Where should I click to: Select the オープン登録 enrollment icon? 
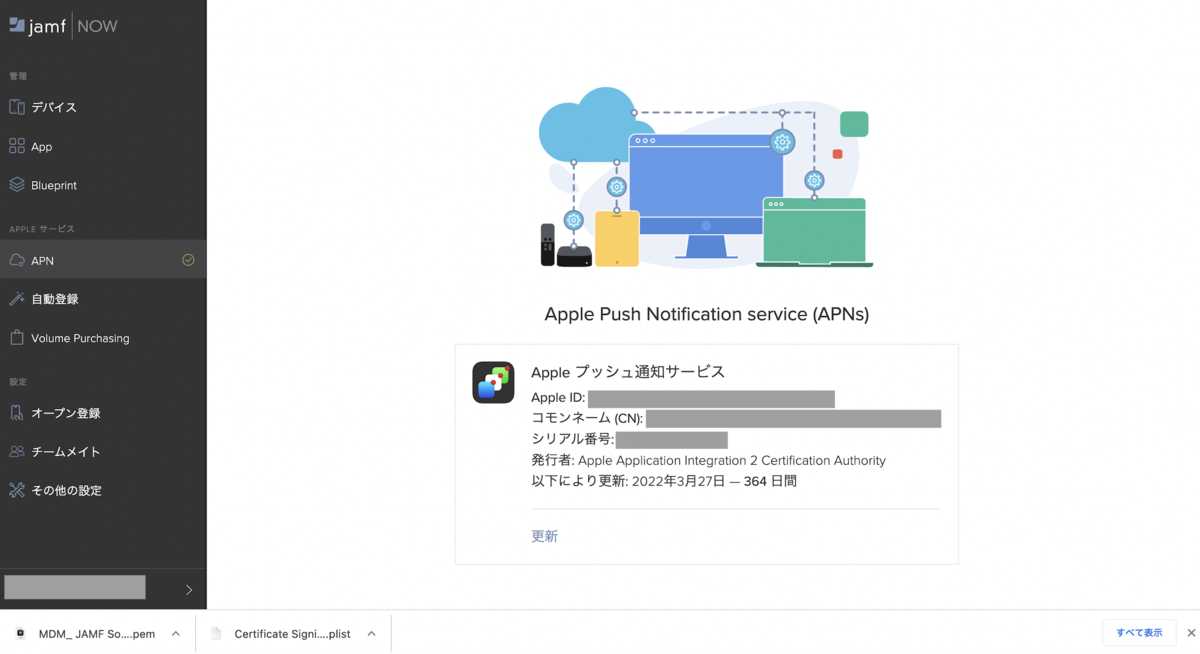coord(17,412)
